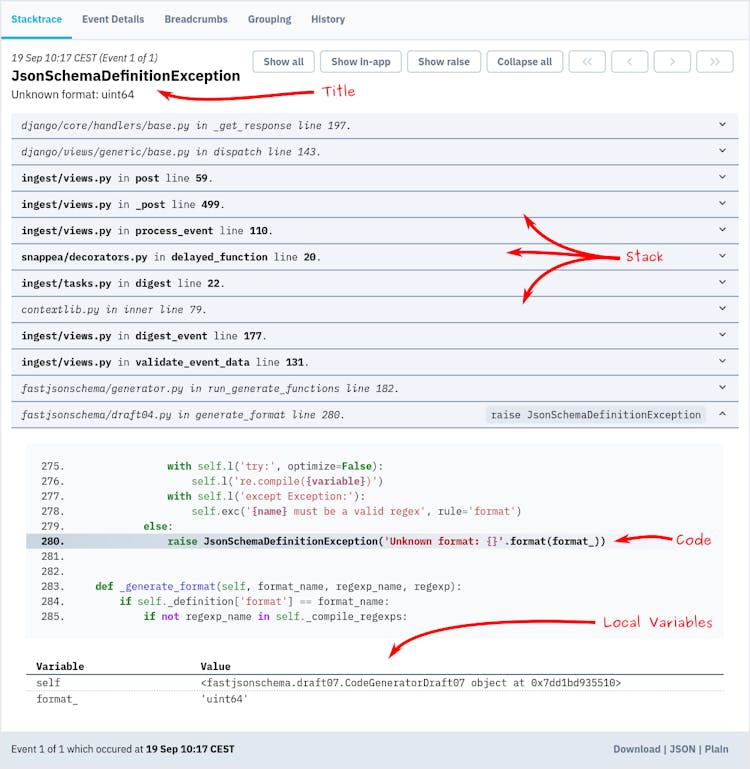Image resolution: width=750 pixels, height=769 pixels.
Task: Go to the first event using double-left arrow
Action: (x=587, y=62)
